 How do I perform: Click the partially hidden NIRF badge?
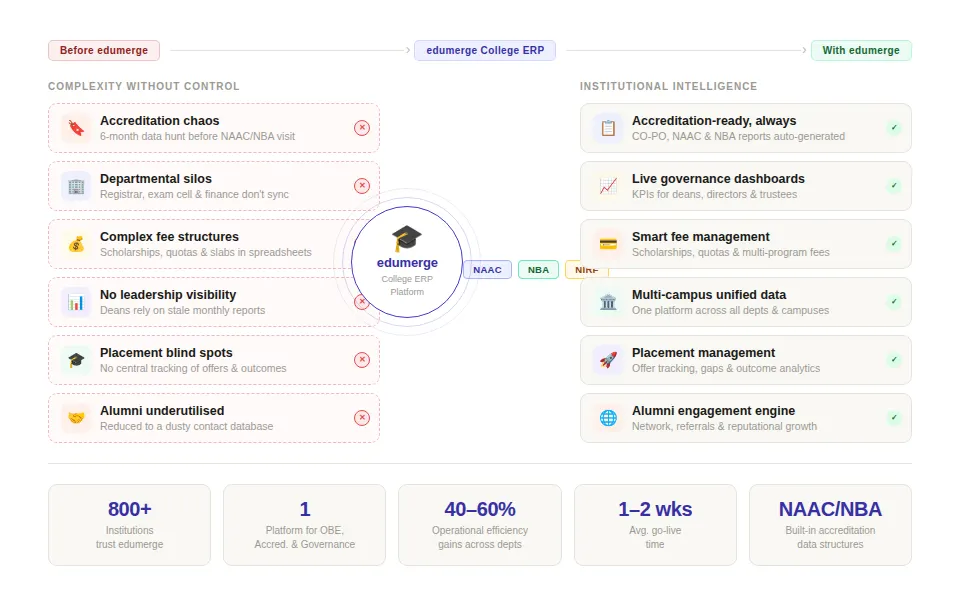tap(587, 269)
